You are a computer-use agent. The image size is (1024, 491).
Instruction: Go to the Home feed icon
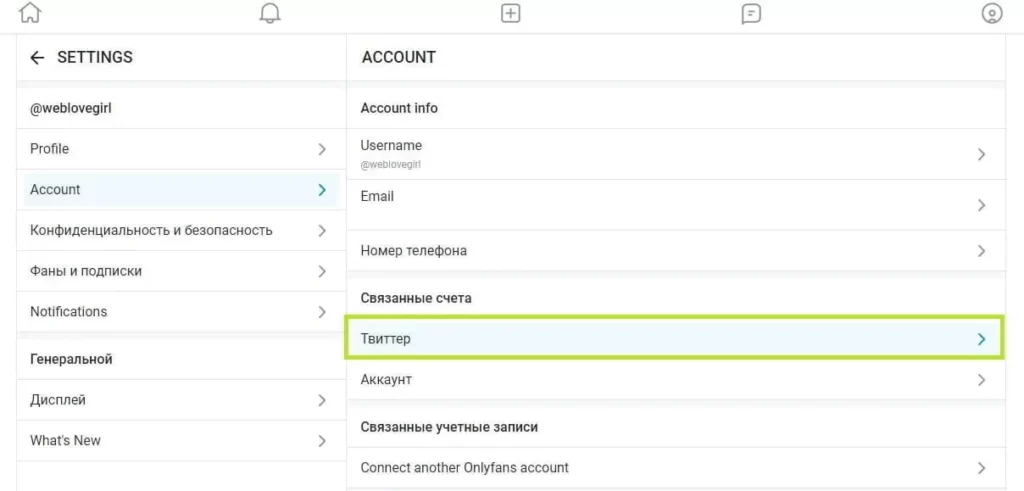(x=30, y=13)
